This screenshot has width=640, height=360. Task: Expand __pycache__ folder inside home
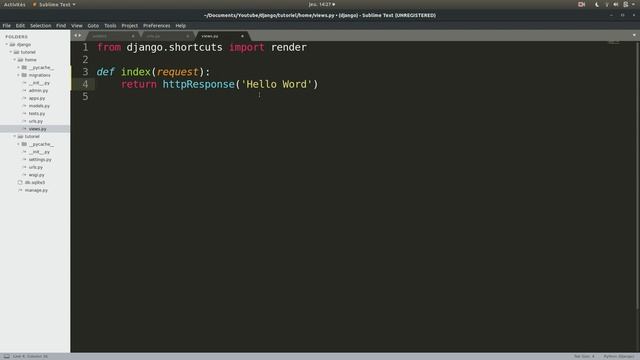coord(18,67)
